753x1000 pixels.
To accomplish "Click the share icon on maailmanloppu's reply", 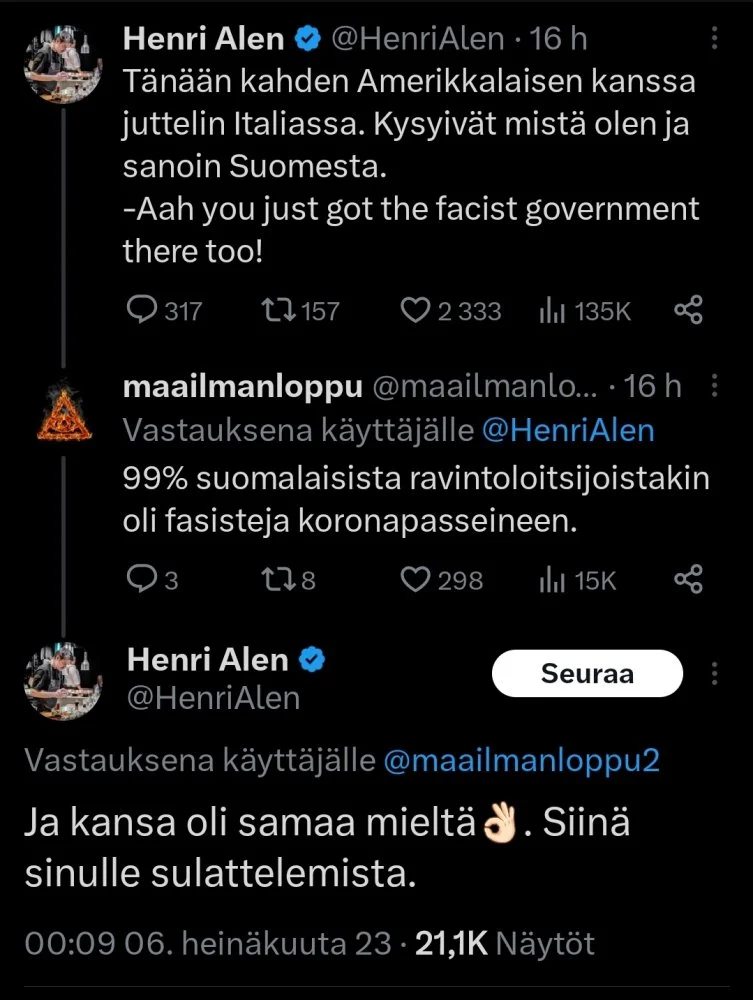I will coord(688,578).
